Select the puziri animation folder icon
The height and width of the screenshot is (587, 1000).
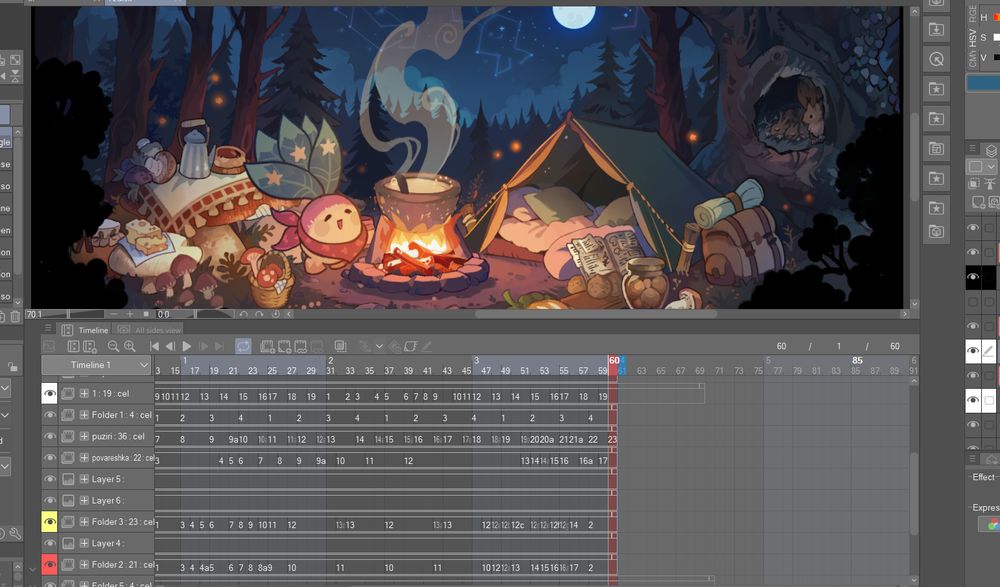coord(68,436)
